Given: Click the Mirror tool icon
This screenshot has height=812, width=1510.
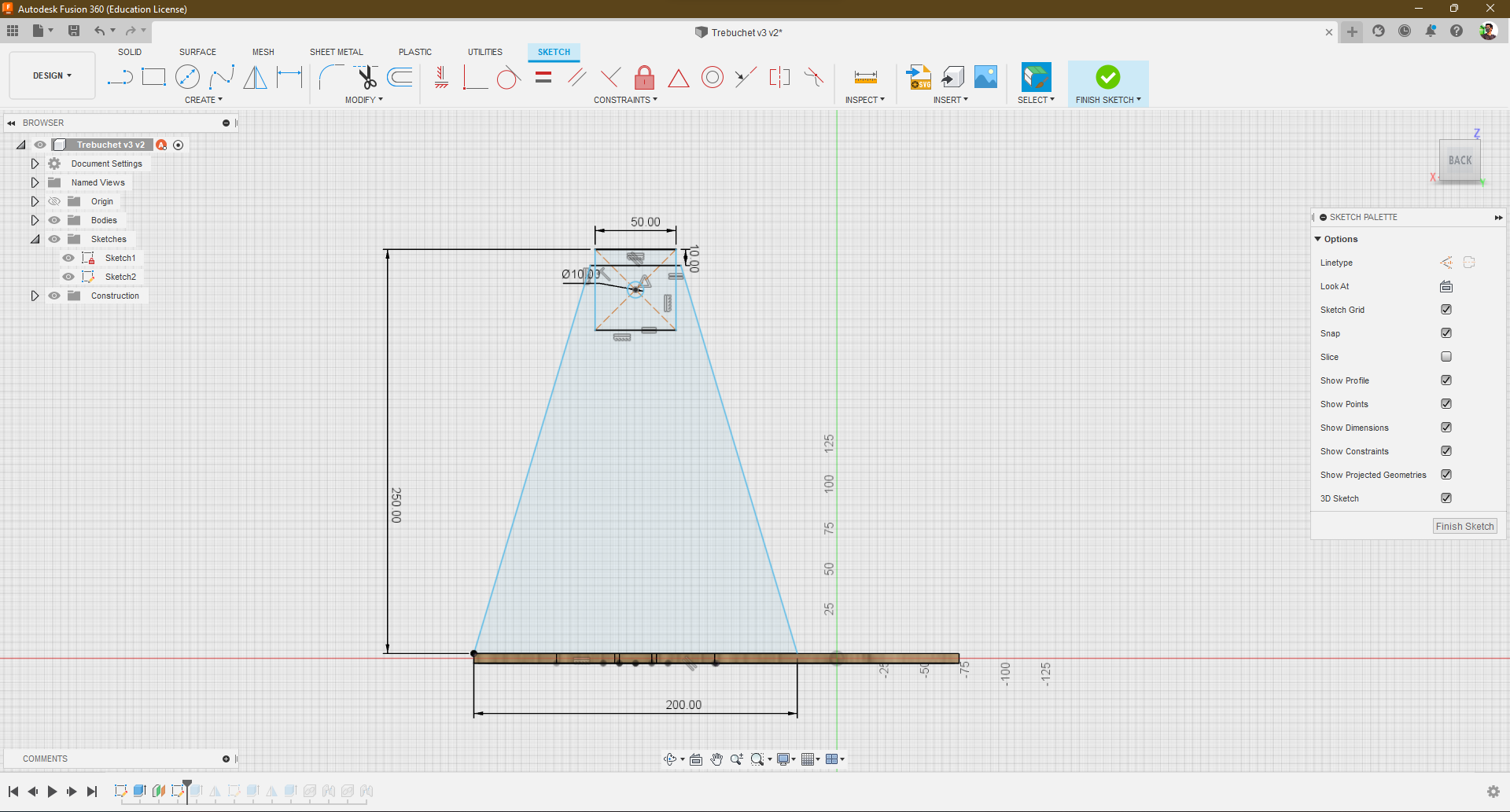Looking at the screenshot, I should (255, 77).
